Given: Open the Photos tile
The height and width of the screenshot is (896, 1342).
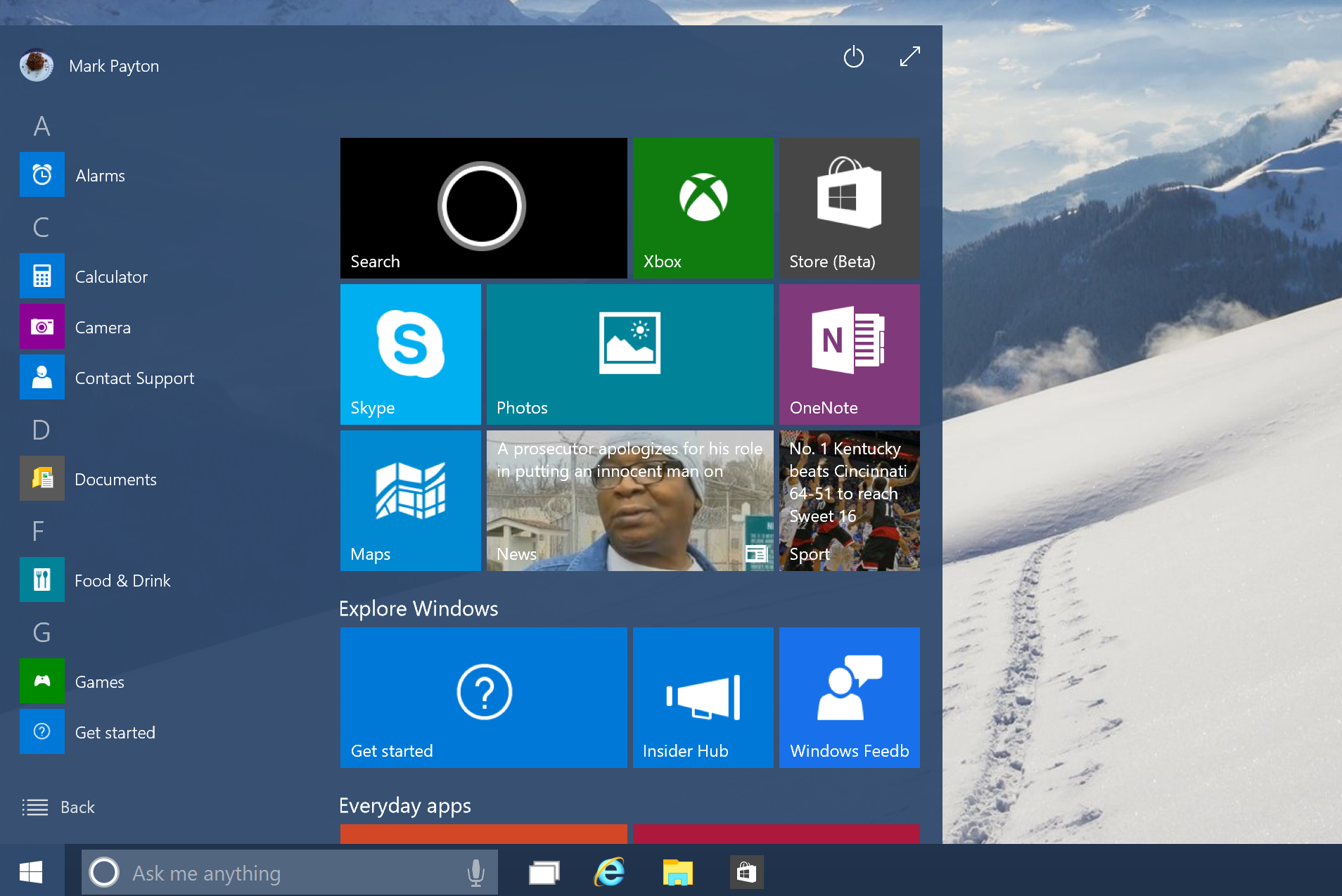Looking at the screenshot, I should click(630, 354).
